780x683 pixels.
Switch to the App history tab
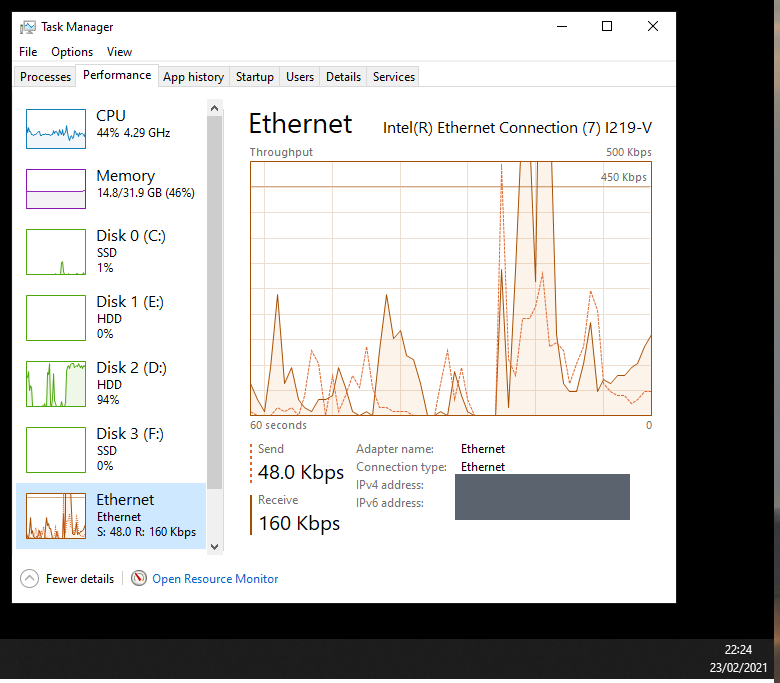coord(193,77)
